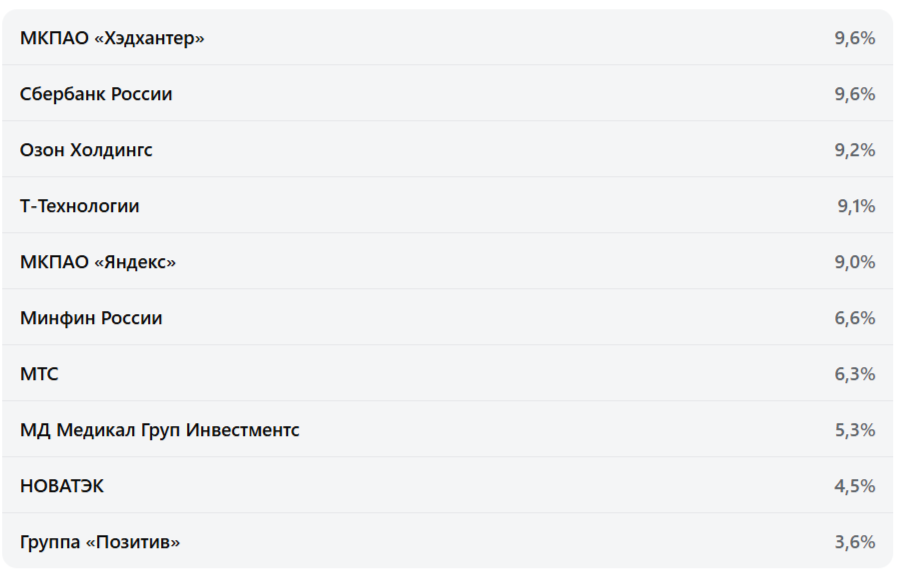Click the МКПАО «Хэдхантер» holding name
This screenshot has height=579, width=898.
tap(112, 38)
